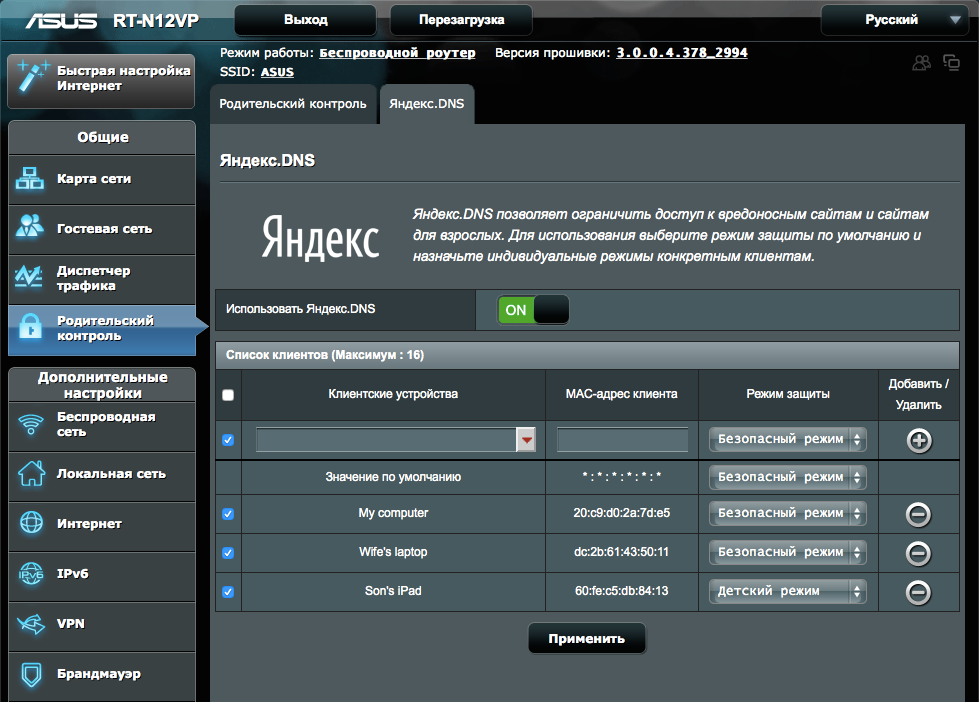Open Карта сети label in sidebar

(94, 179)
